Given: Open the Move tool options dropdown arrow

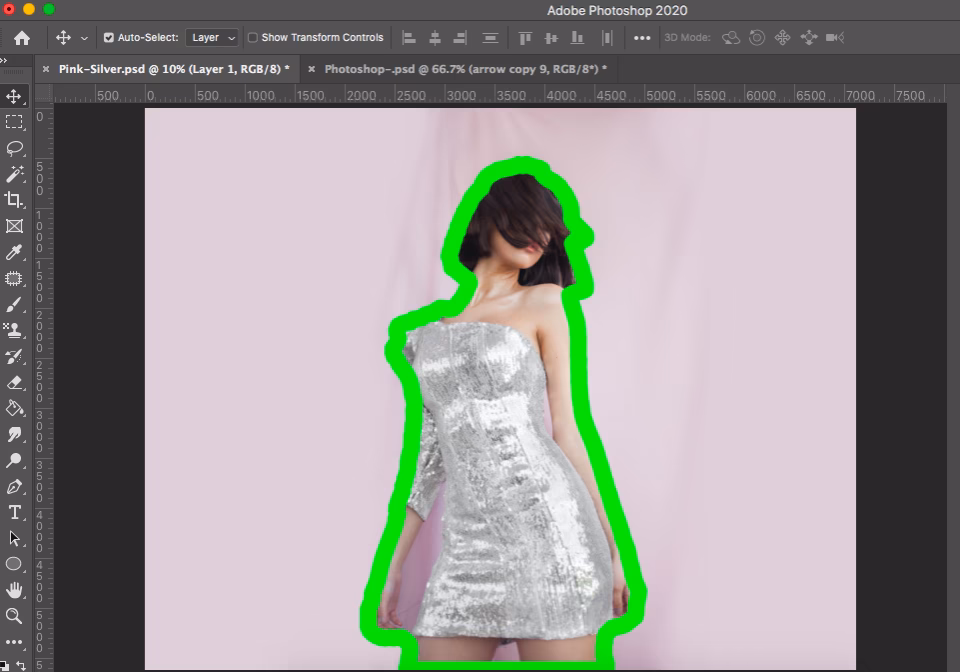Looking at the screenshot, I should (x=84, y=37).
